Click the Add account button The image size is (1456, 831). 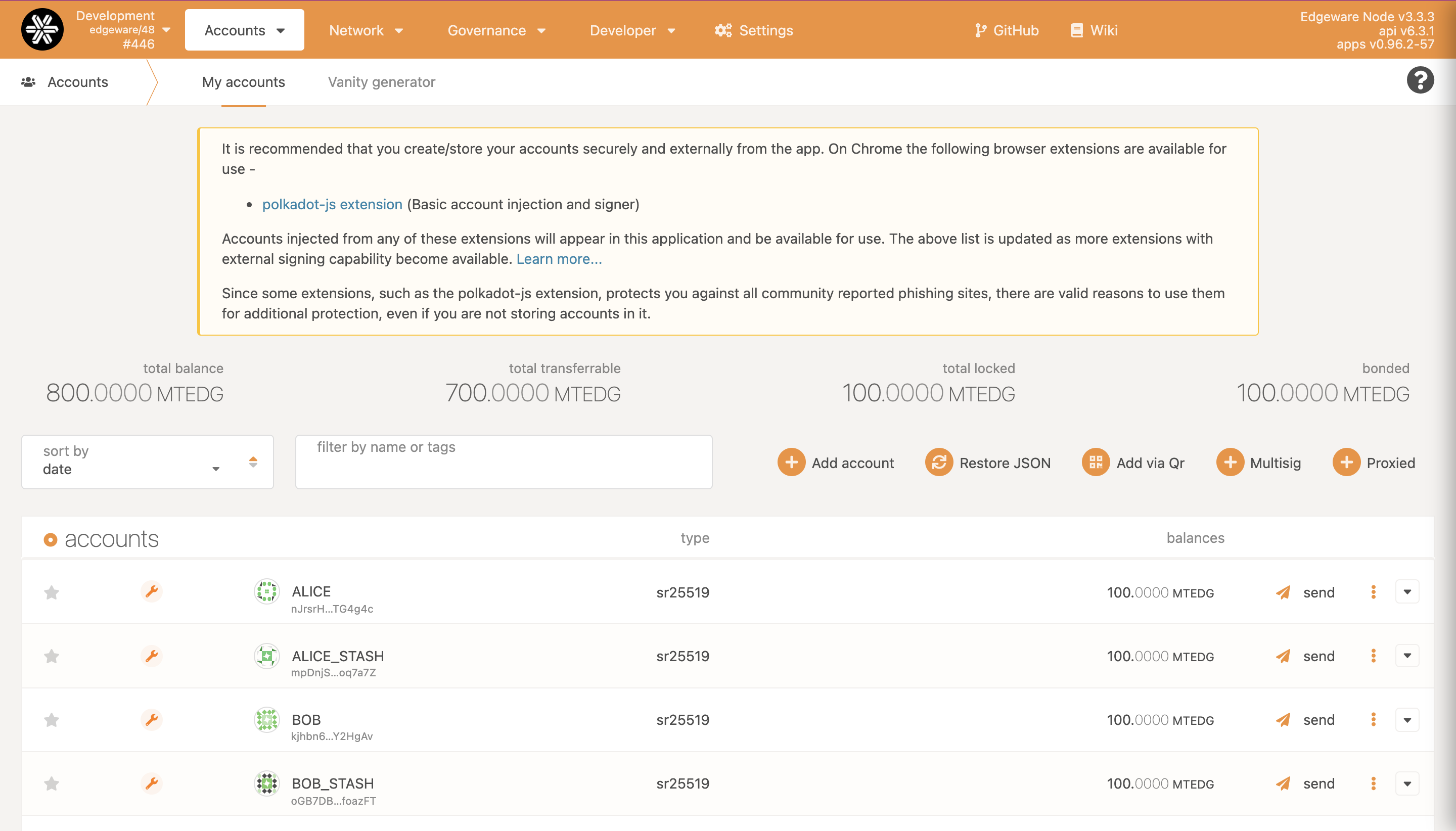click(836, 463)
